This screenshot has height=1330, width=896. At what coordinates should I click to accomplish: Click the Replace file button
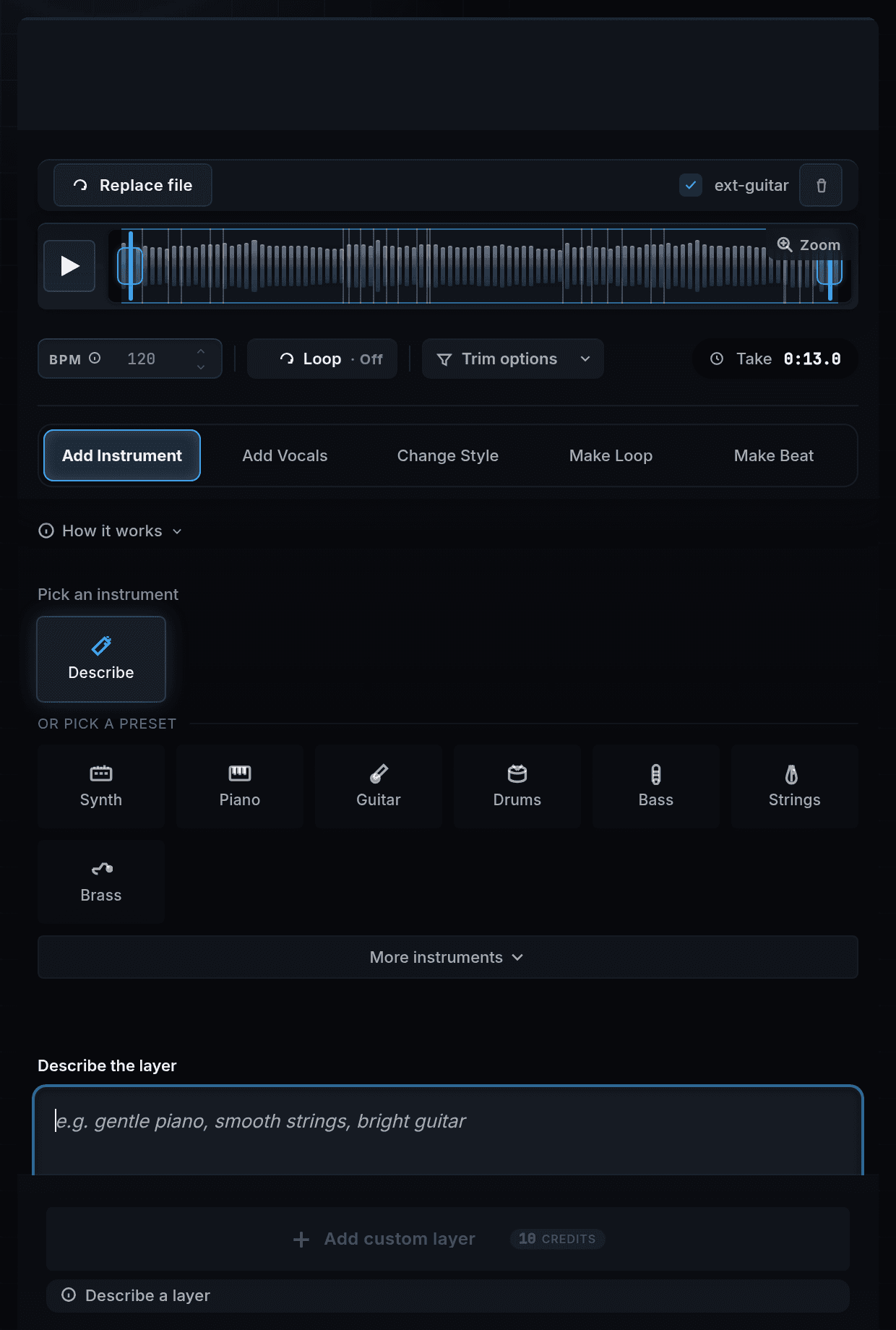point(133,185)
